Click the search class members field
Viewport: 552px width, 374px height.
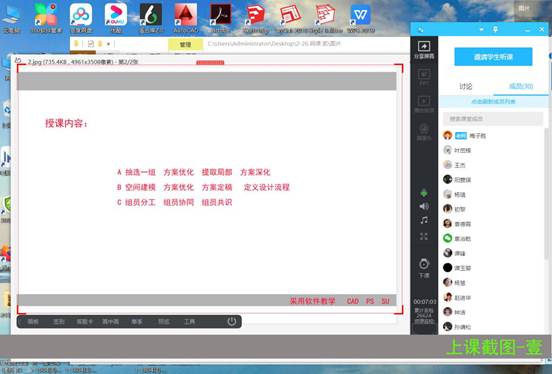[493, 119]
